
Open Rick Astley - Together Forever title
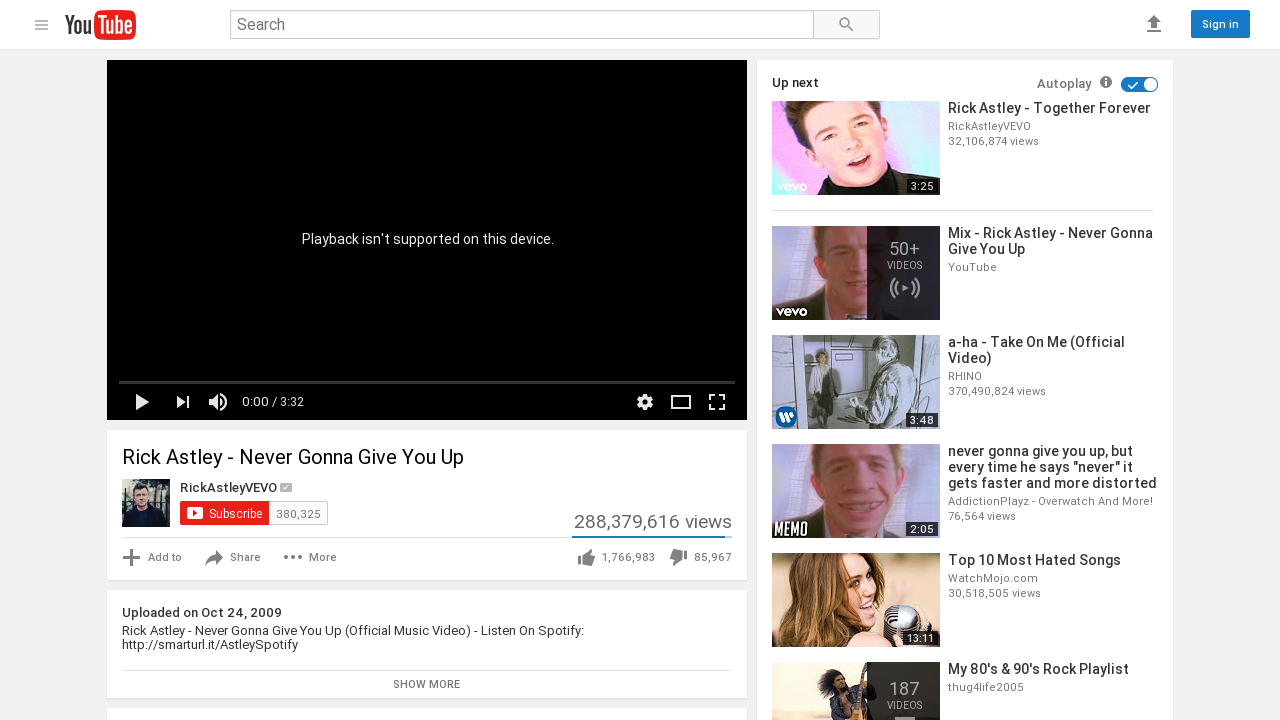tap(1049, 108)
